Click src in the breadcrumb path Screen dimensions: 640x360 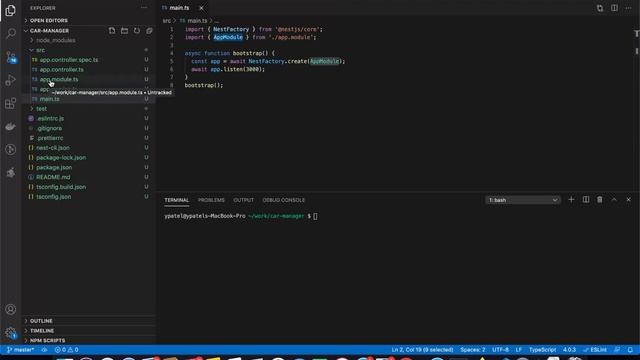point(167,20)
